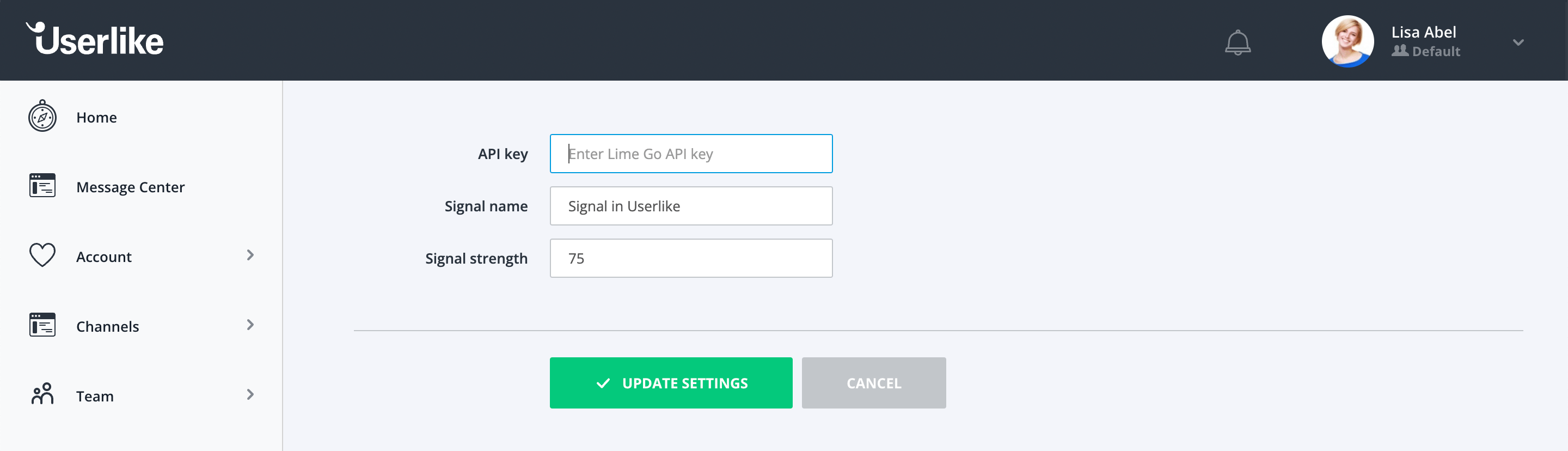Image resolution: width=1568 pixels, height=451 pixels.
Task: Click into the Signal name field
Action: tap(691, 206)
